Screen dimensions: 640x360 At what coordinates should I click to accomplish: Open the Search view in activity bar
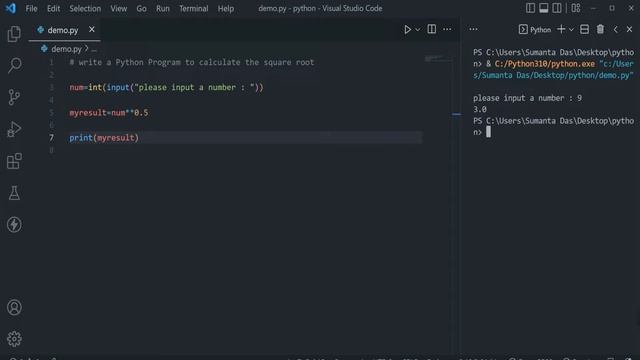14,65
